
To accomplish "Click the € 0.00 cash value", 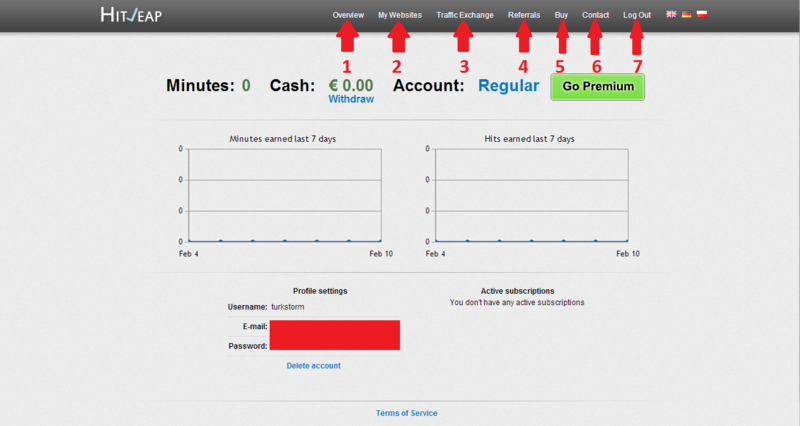I will pyautogui.click(x=351, y=85).
